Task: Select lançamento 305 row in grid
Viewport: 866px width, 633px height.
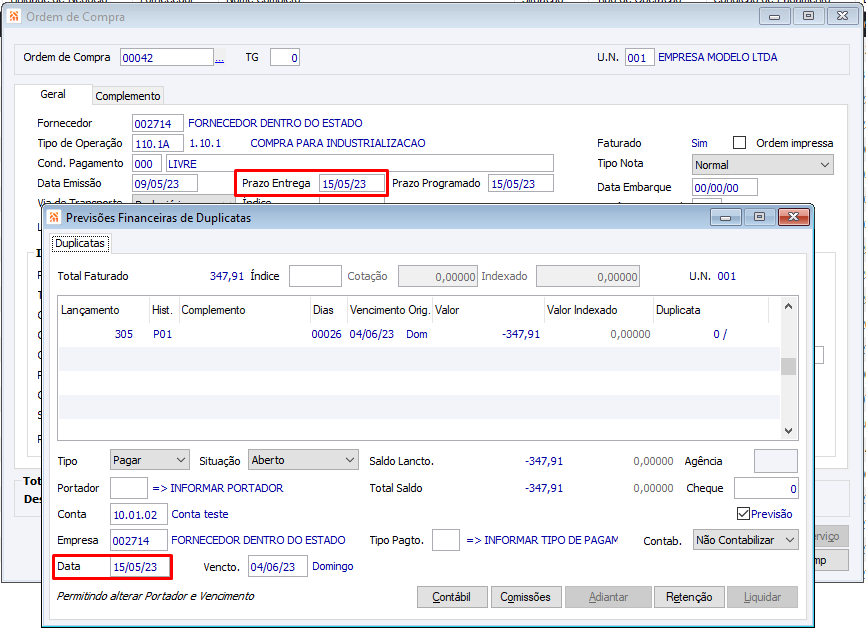Action: (x=419, y=334)
